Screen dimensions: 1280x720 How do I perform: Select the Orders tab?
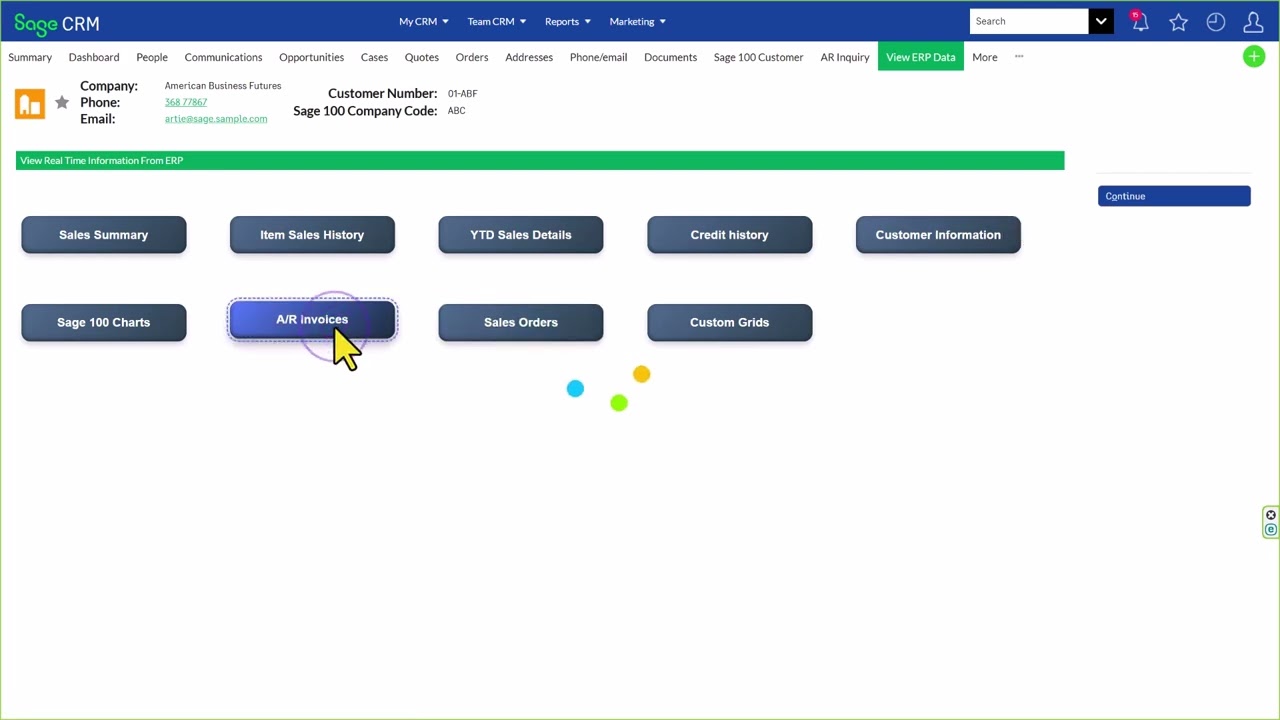[472, 57]
